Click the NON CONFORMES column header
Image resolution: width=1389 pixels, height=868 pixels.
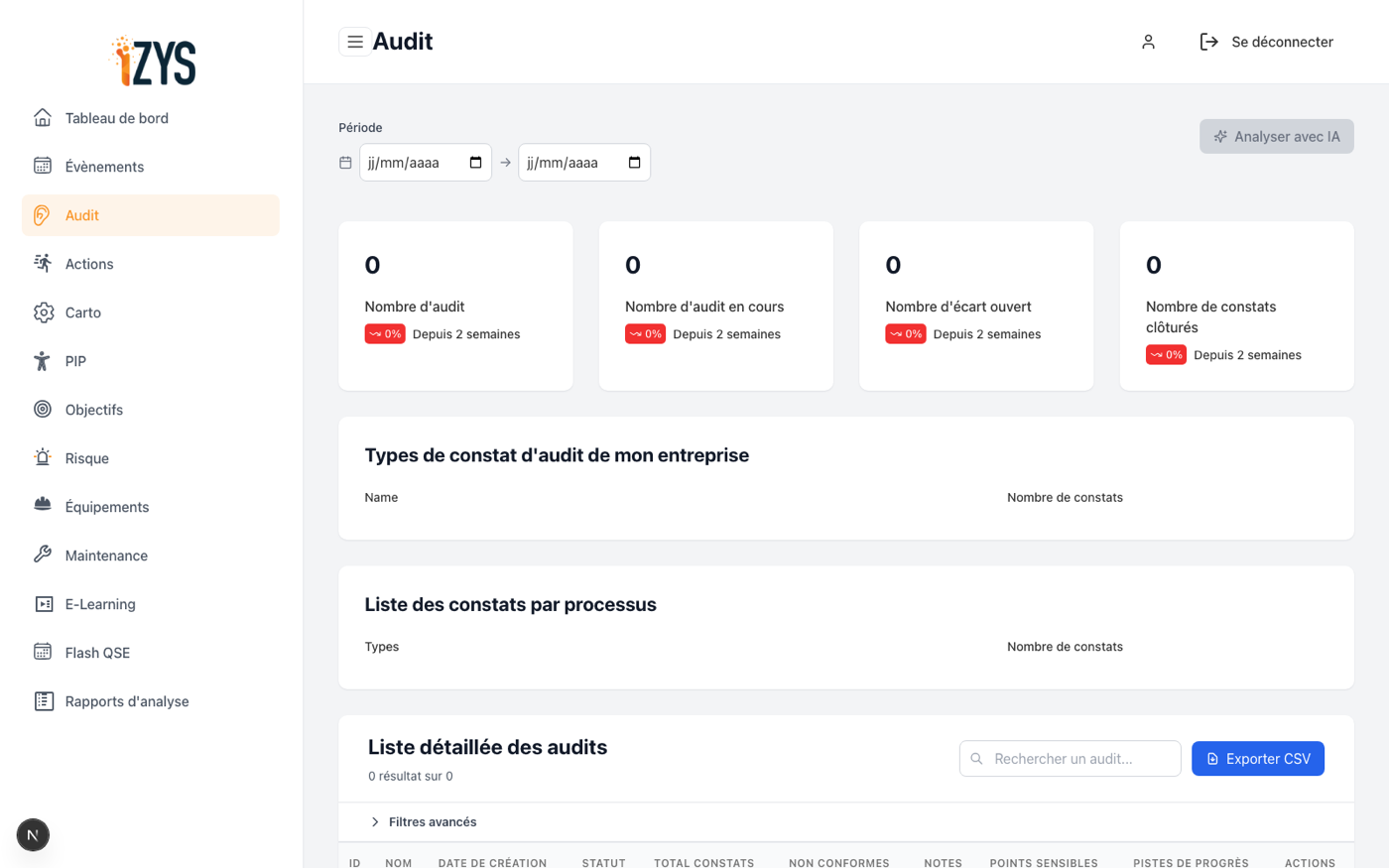click(x=839, y=863)
